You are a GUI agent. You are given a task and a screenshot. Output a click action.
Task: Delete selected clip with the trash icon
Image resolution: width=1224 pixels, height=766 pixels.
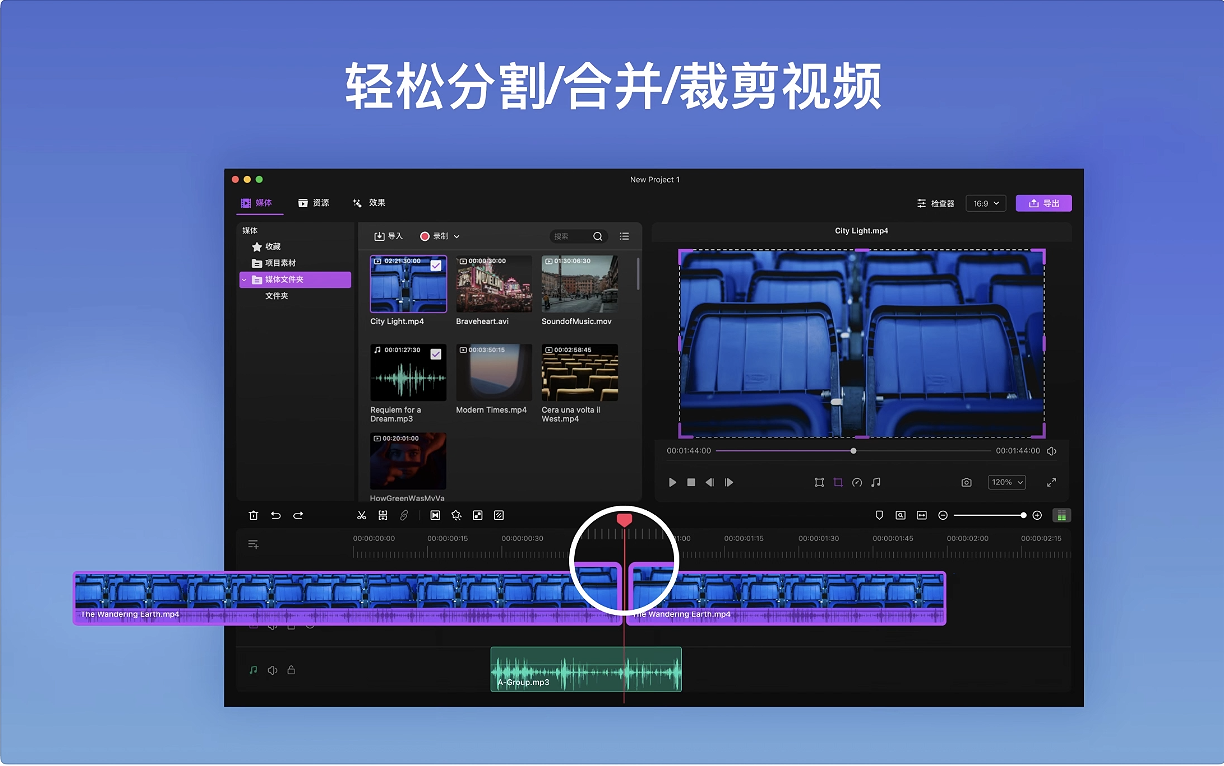coord(253,515)
